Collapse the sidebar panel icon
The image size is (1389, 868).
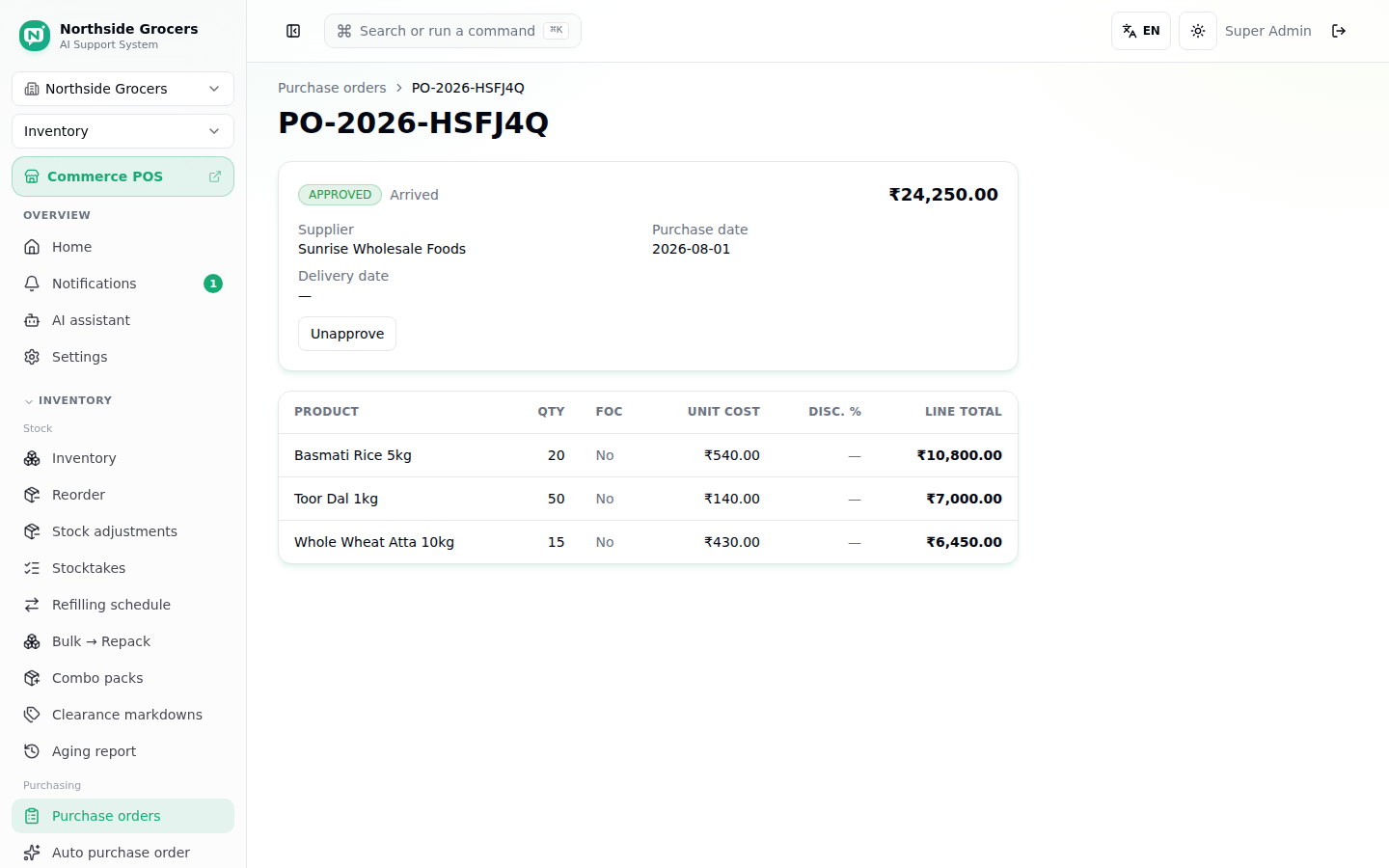click(293, 31)
